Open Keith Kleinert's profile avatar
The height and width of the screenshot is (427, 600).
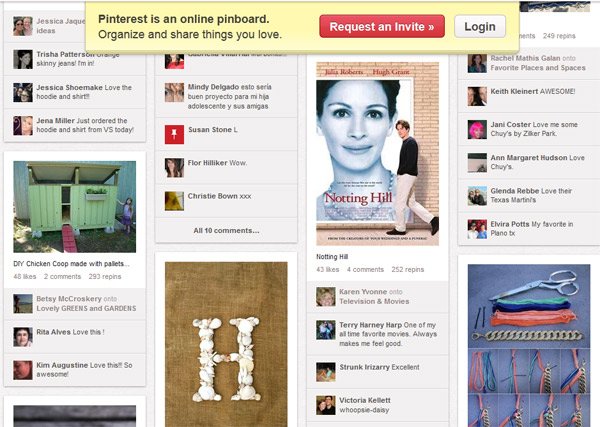click(477, 96)
